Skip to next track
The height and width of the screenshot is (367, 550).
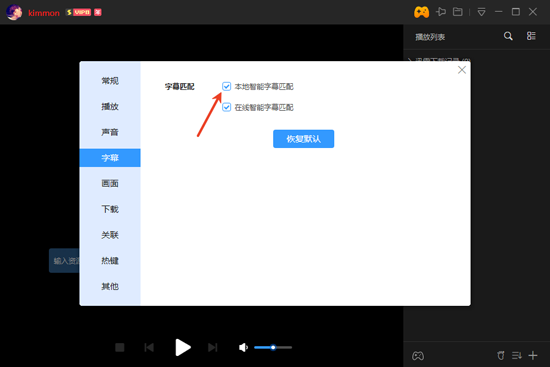[213, 347]
